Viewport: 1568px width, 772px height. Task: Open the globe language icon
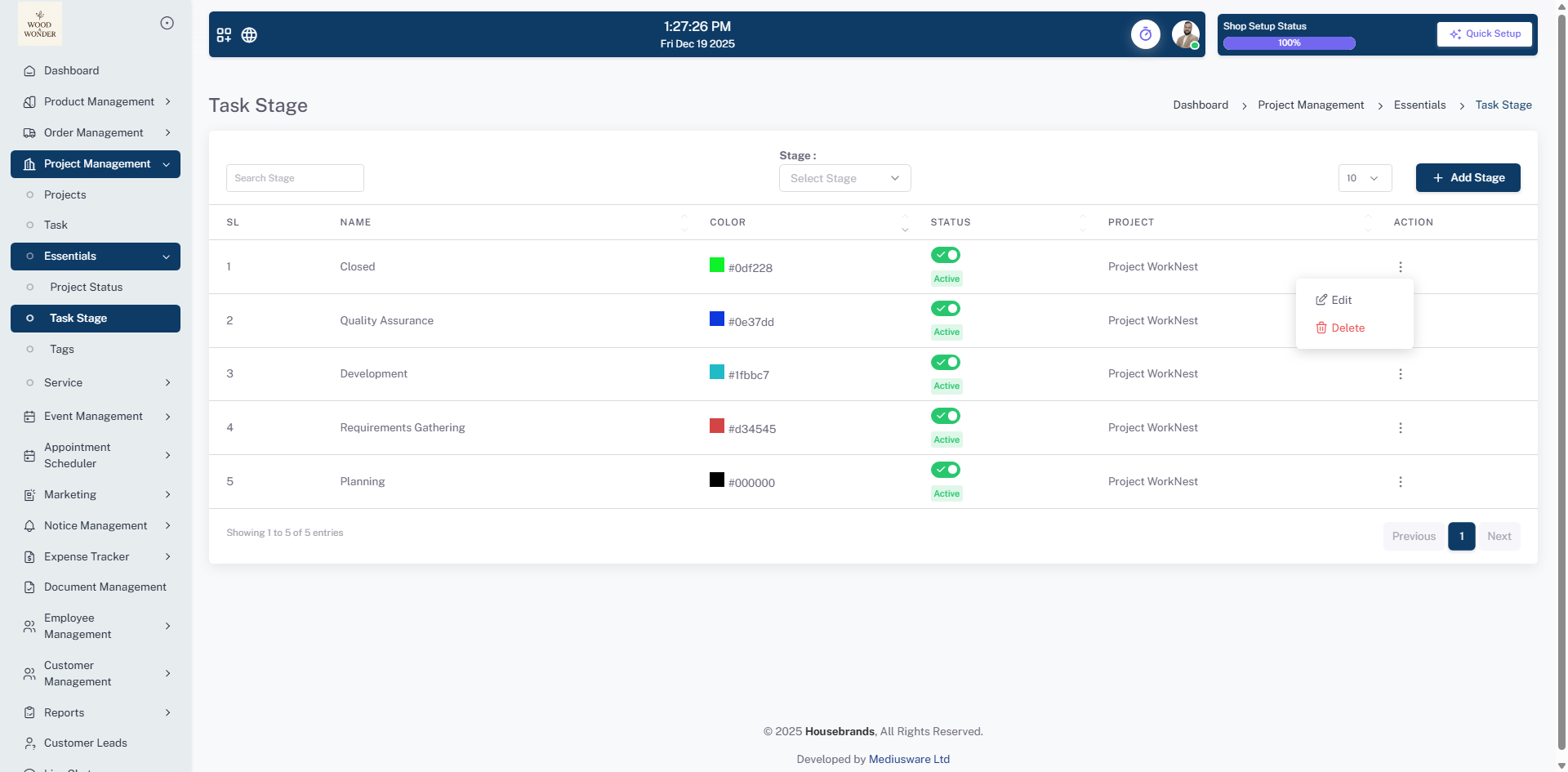[x=249, y=35]
